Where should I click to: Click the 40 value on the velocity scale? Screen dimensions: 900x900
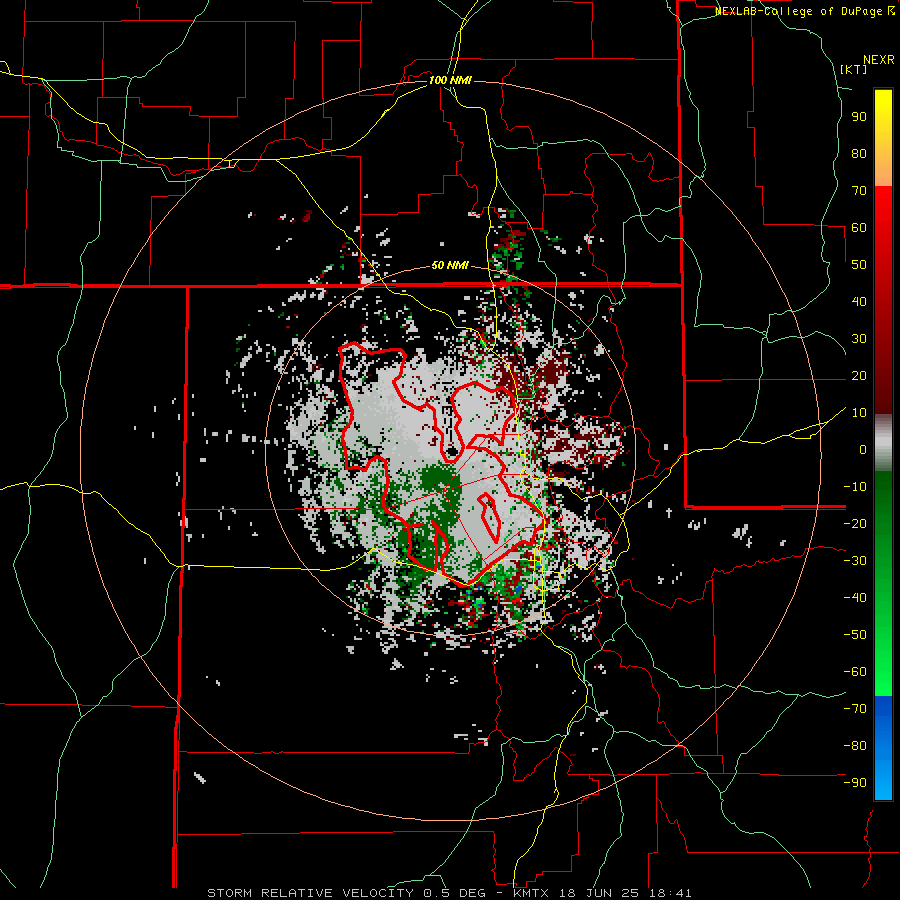coord(859,302)
